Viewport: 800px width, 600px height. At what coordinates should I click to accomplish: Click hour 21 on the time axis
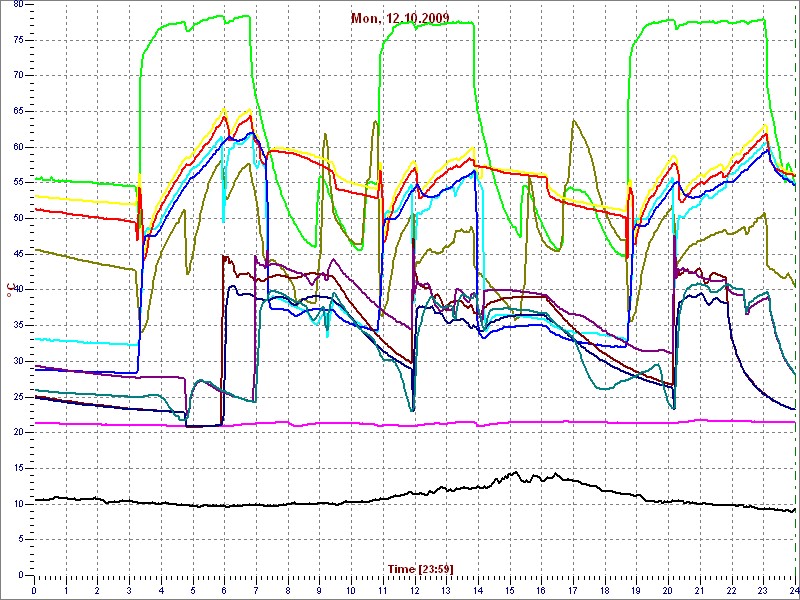[700, 591]
